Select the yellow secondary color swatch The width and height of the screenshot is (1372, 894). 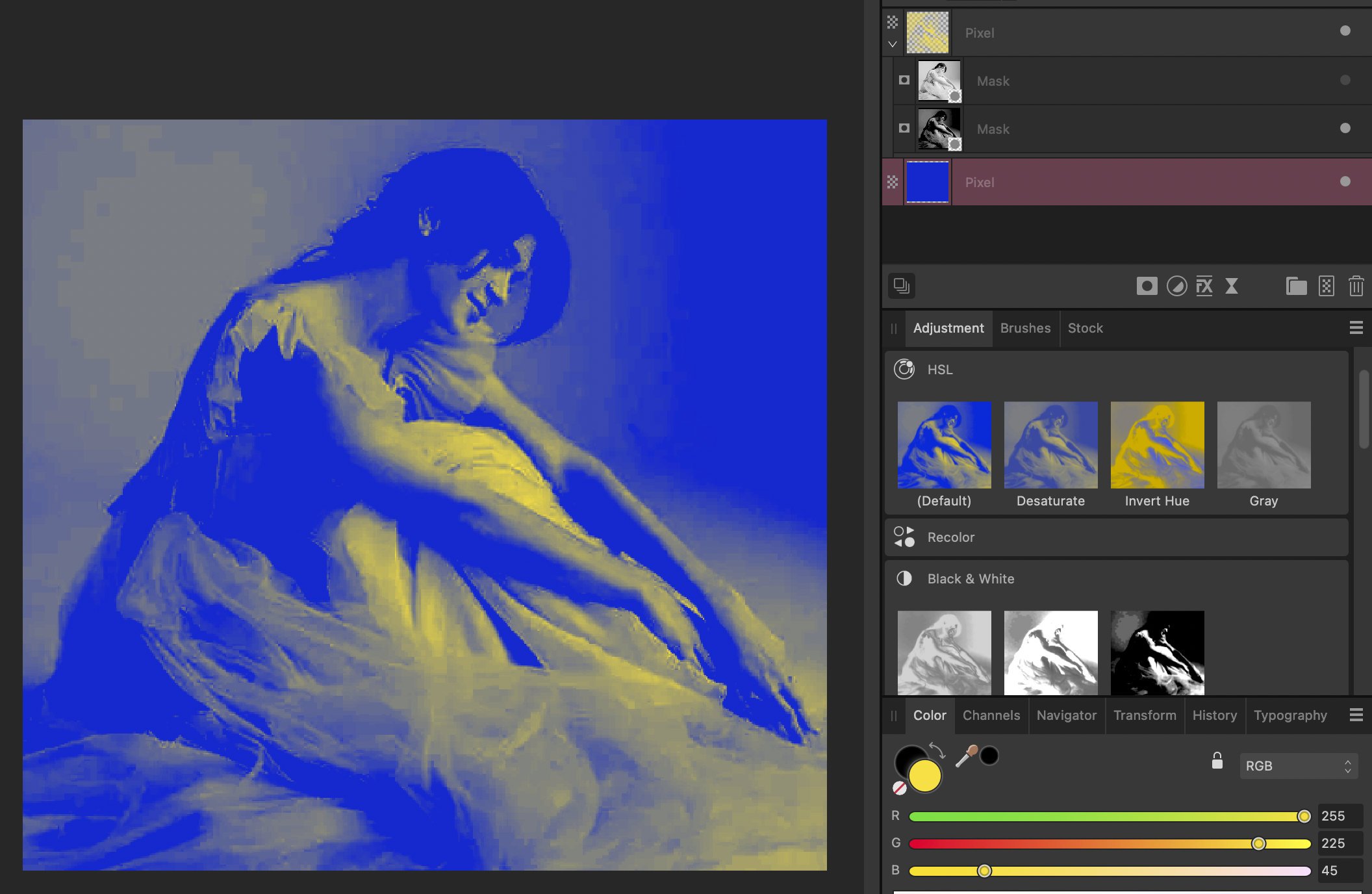tap(925, 776)
